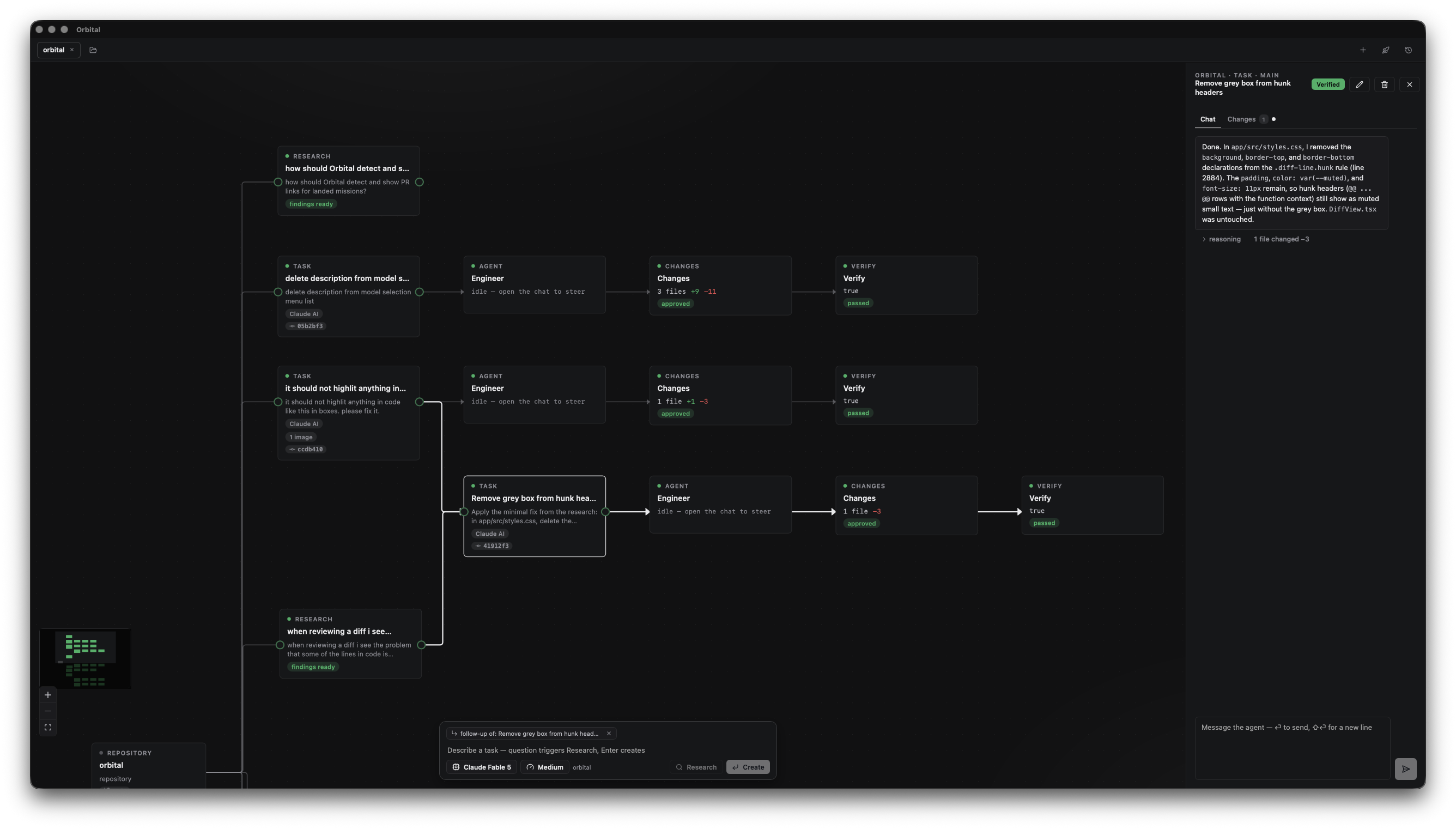Remove the follow-up reference chip
The height and width of the screenshot is (829, 1456).
[x=609, y=734]
